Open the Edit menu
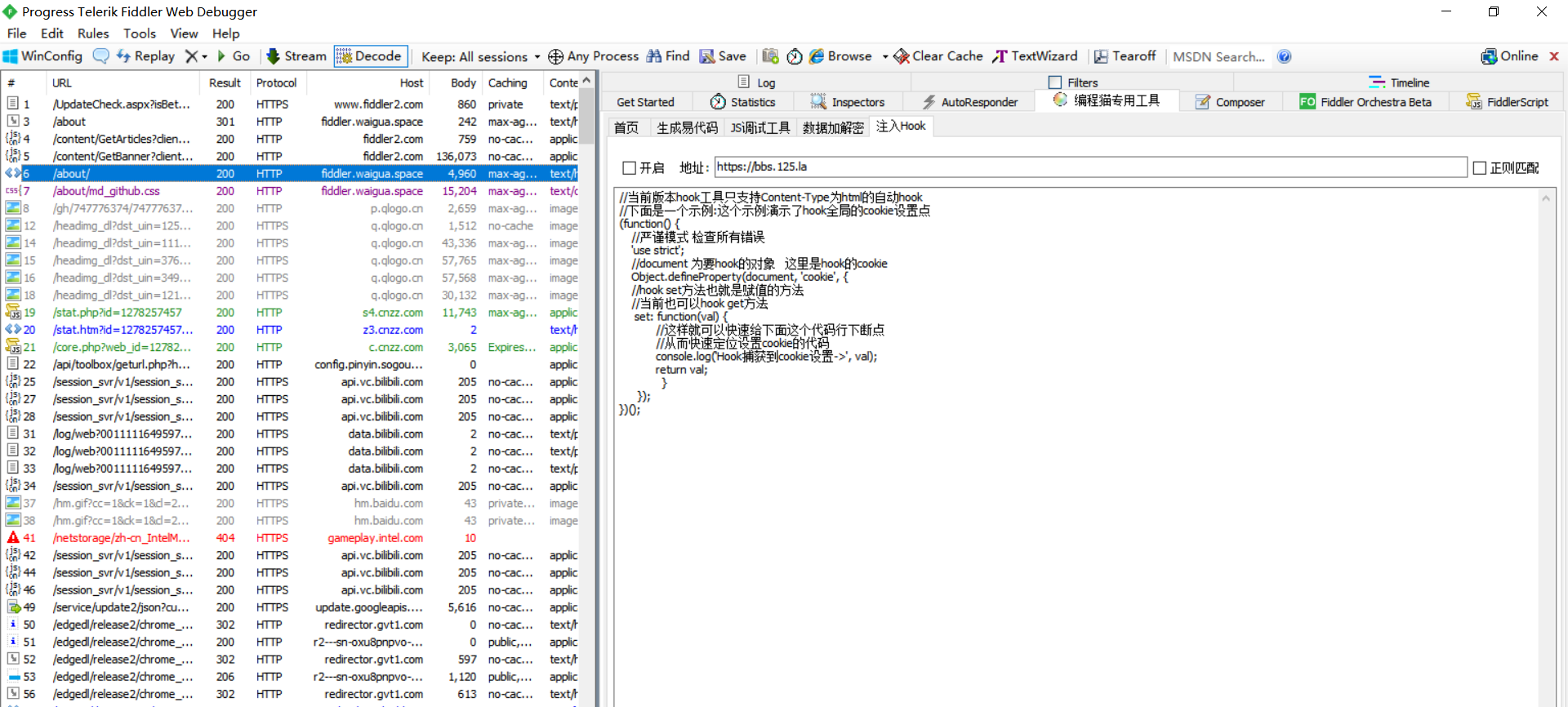Image resolution: width=1568 pixels, height=707 pixels. pos(52,33)
